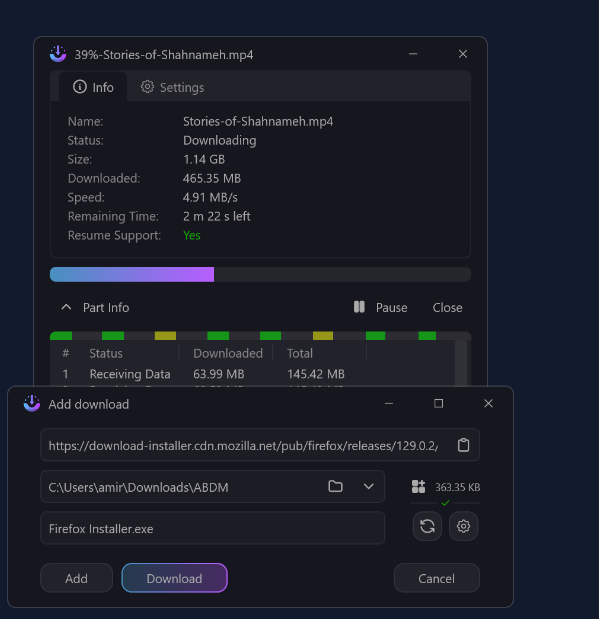
Task: Maximize the Add download window
Action: [x=438, y=403]
